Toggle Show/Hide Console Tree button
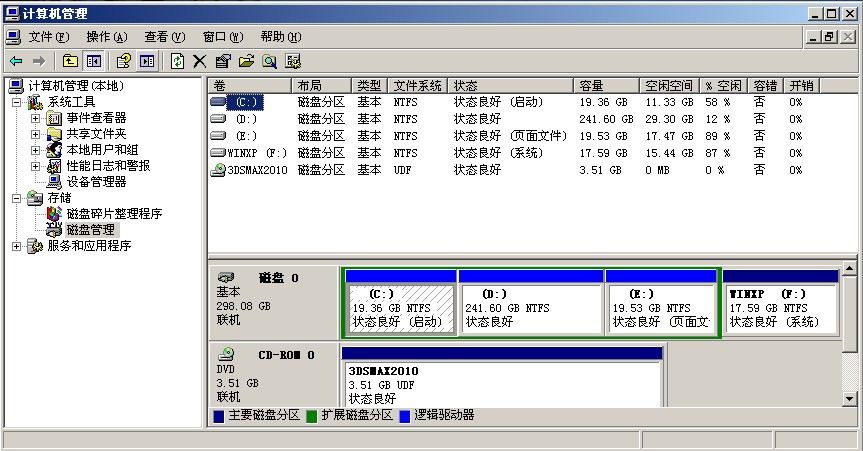Image resolution: width=863 pixels, height=451 pixels. [x=94, y=61]
